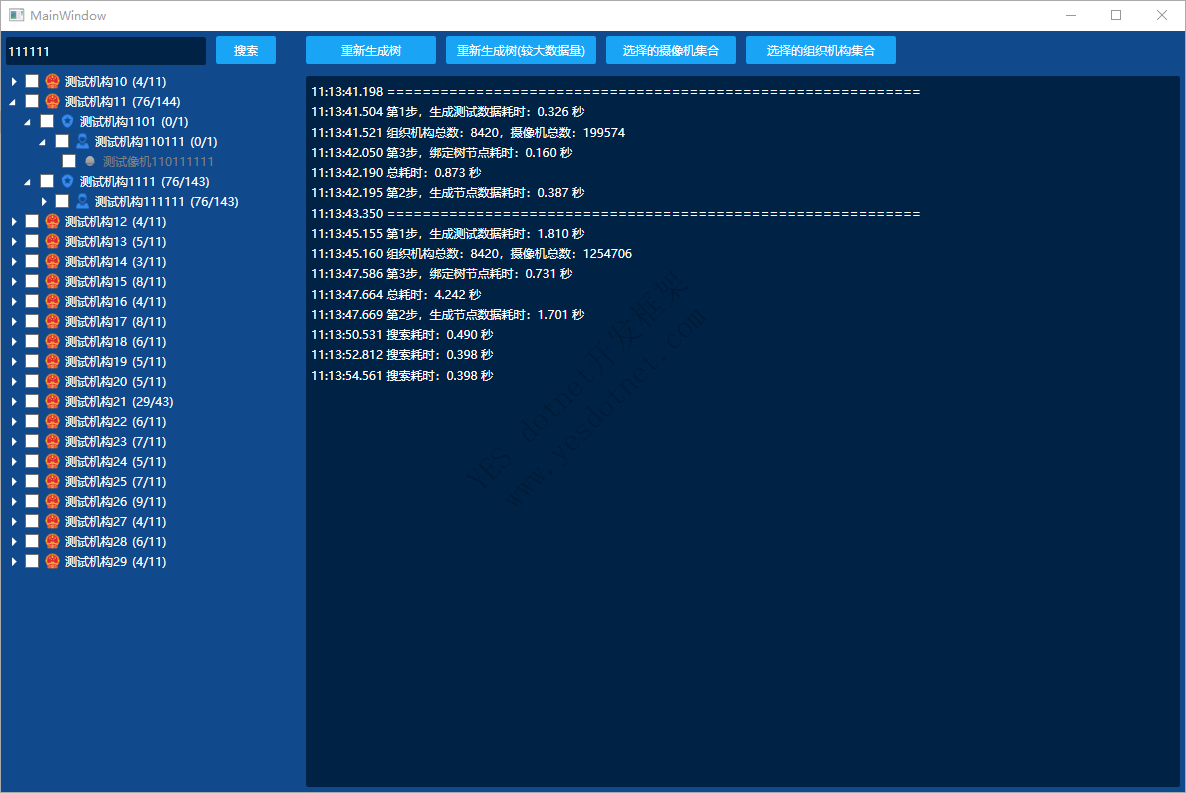Check the checkbox for 测试机构11
Screen dimensions: 1186x793
coord(32,101)
